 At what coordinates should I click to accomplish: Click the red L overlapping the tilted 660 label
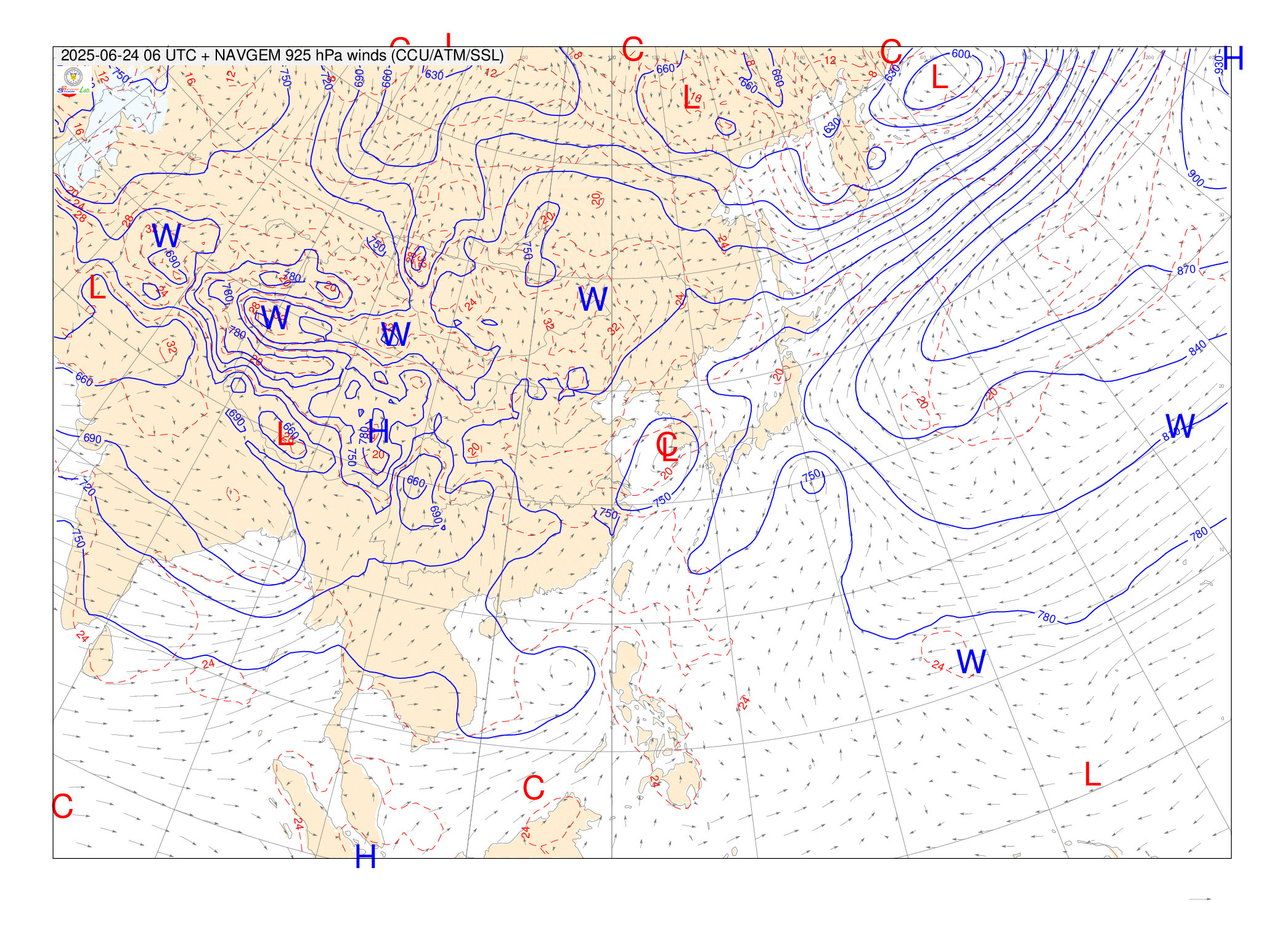click(284, 433)
